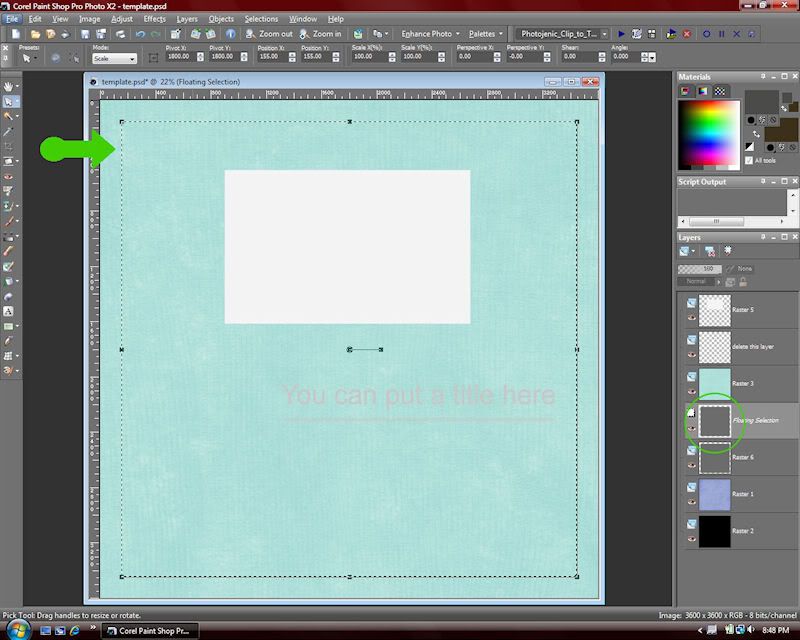800x640 pixels.
Task: Click the brown background material swatch
Action: [x=781, y=130]
